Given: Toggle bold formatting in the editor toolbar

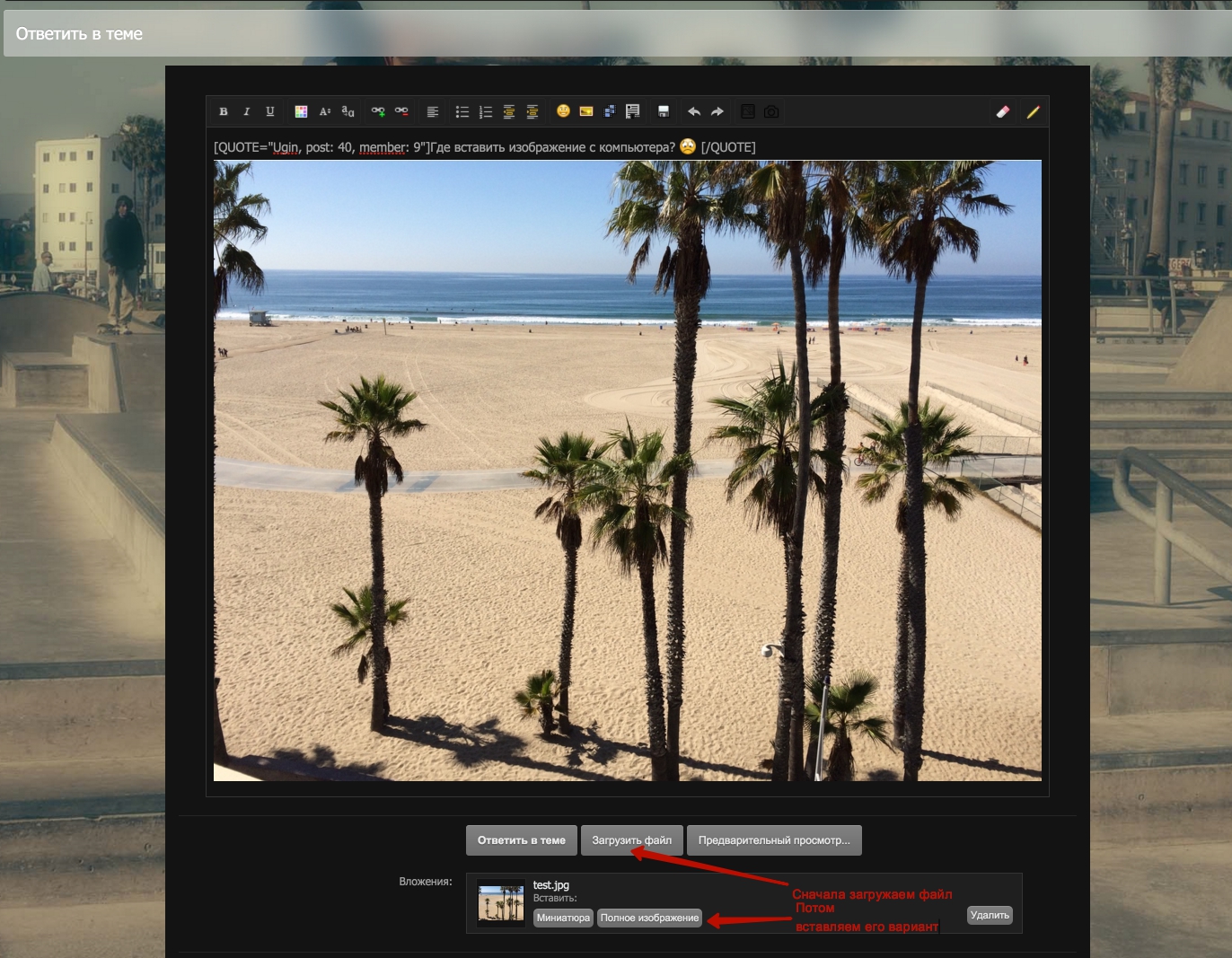Looking at the screenshot, I should (224, 112).
